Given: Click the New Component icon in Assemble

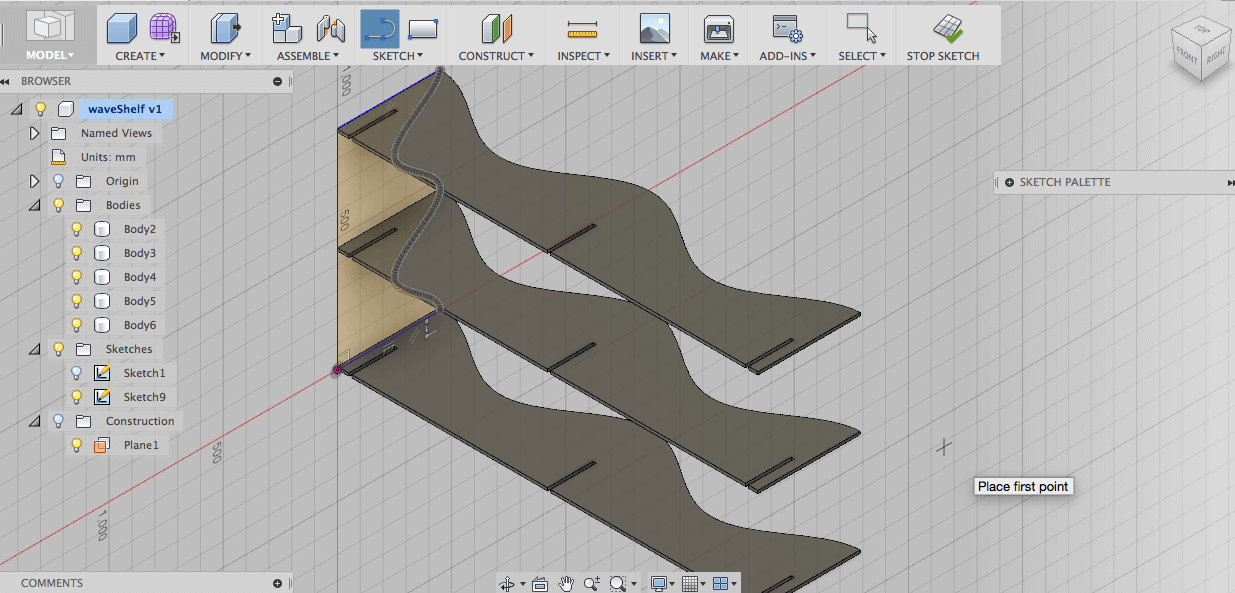Looking at the screenshot, I should (287, 28).
